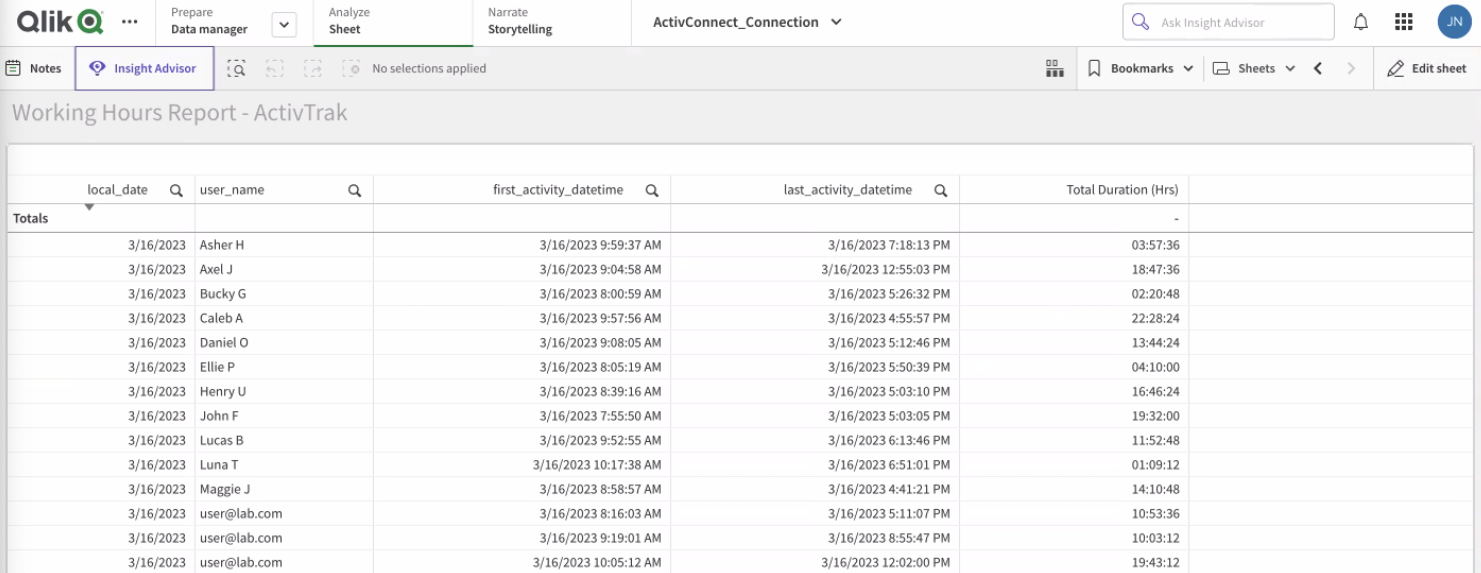Image resolution: width=1481 pixels, height=573 pixels.
Task: Search in the user_name column
Action: (354, 190)
